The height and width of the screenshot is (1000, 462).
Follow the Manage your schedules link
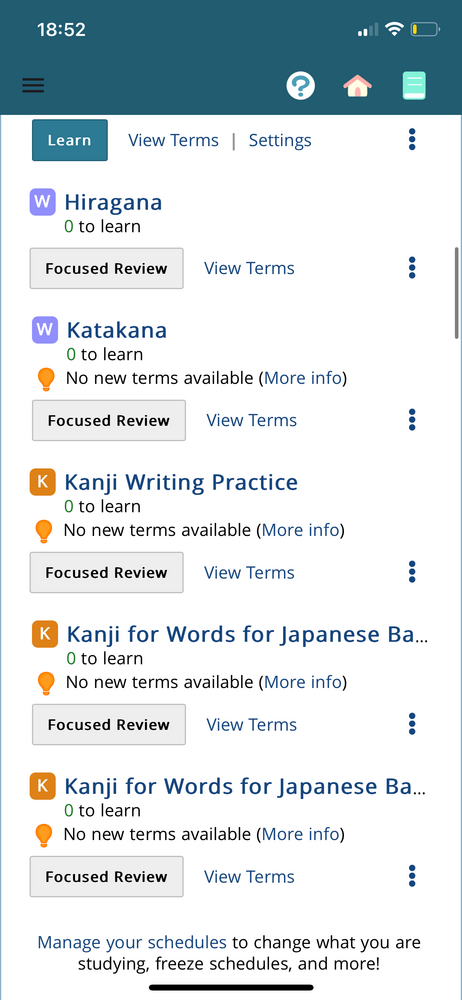[x=132, y=942]
